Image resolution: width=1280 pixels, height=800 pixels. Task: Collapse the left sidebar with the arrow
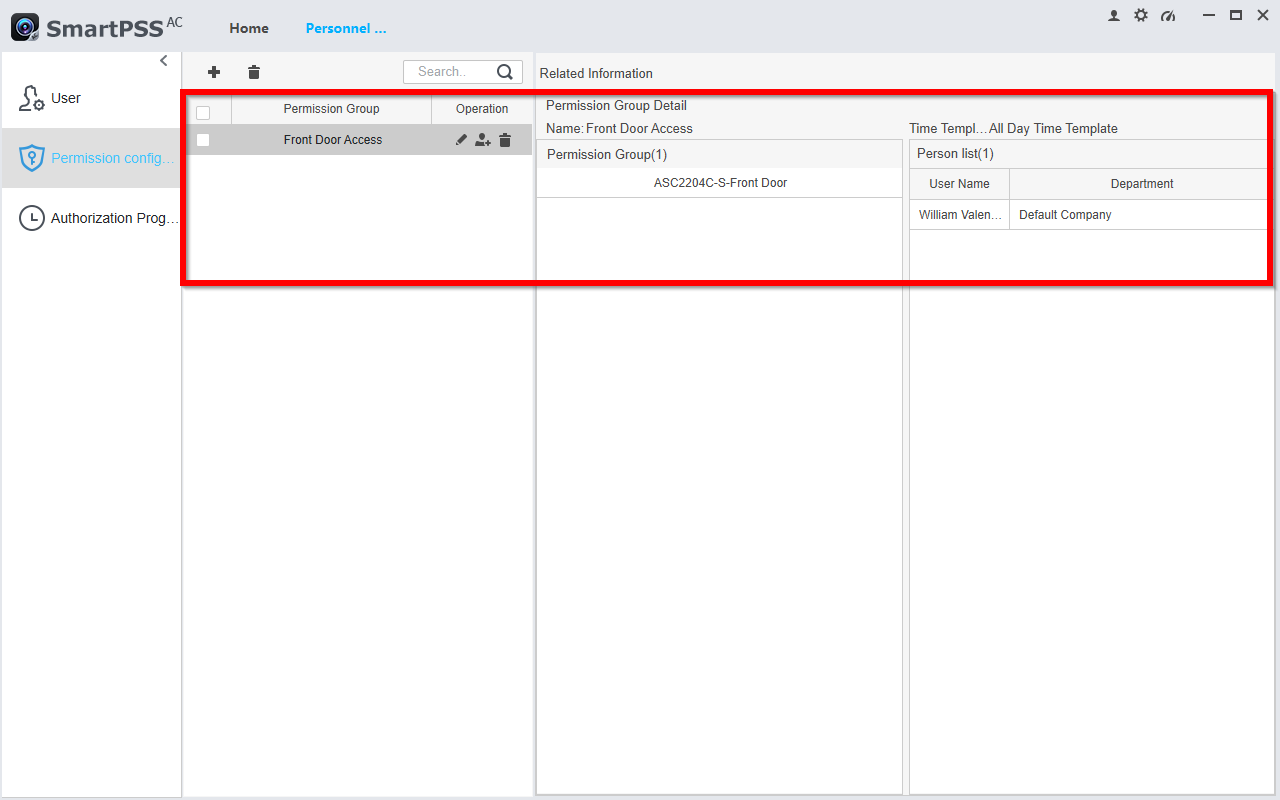coord(164,61)
